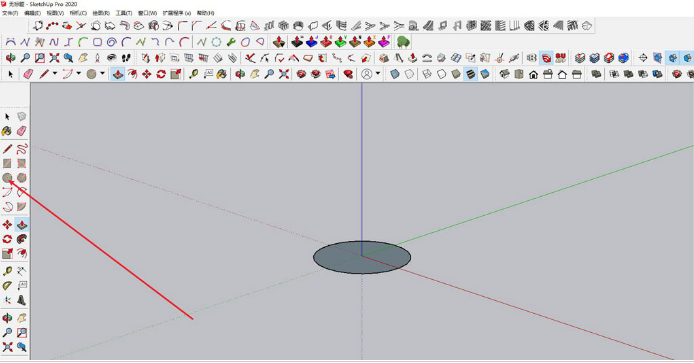Toggle Back Edges style

409,74
